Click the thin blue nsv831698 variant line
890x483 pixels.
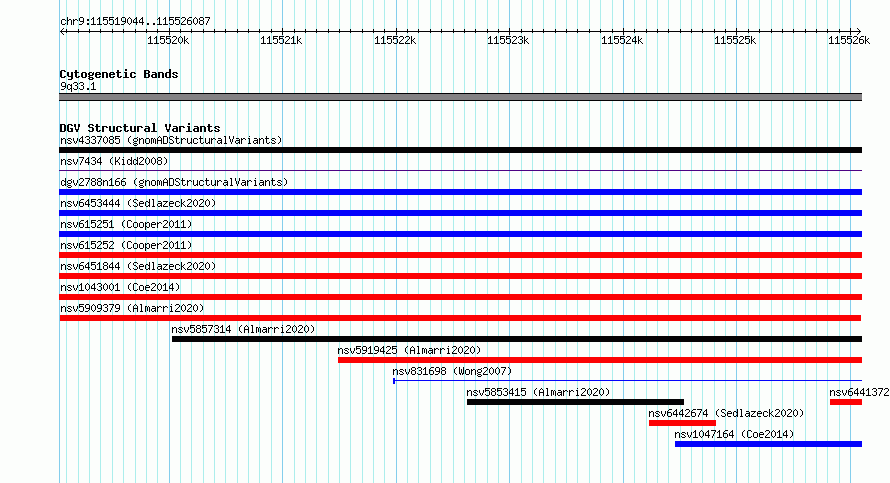[627, 381]
